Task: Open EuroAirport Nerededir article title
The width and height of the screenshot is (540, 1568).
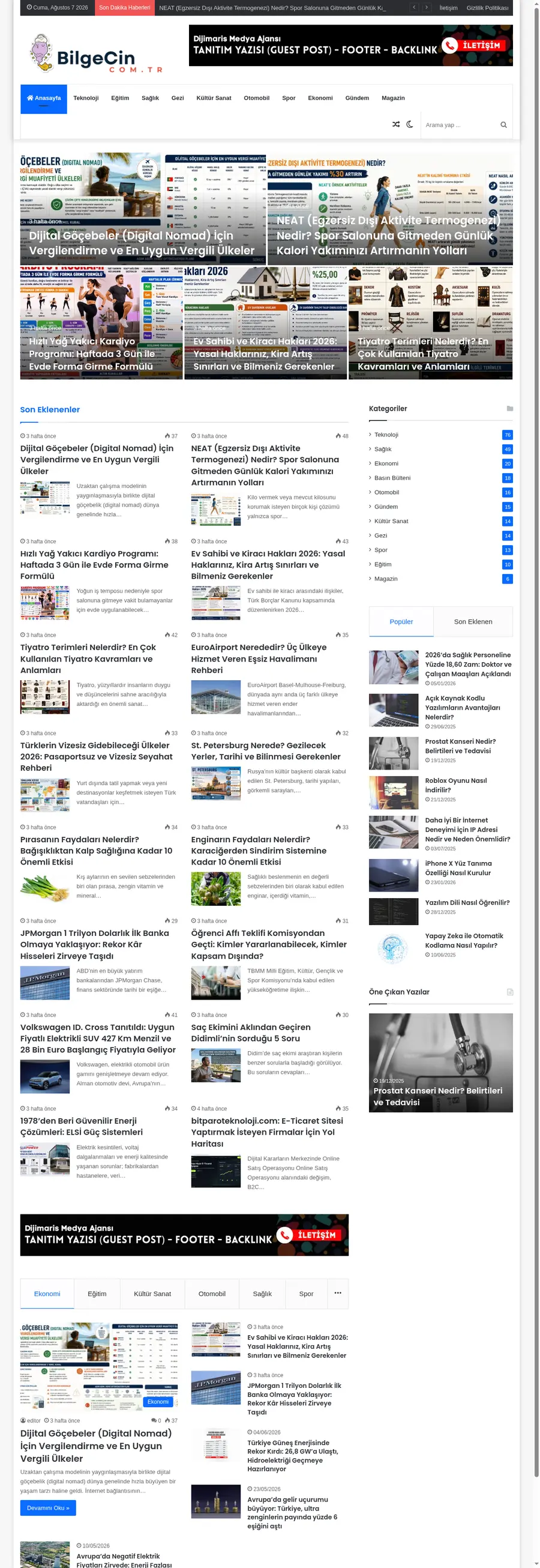Action: 259,659
